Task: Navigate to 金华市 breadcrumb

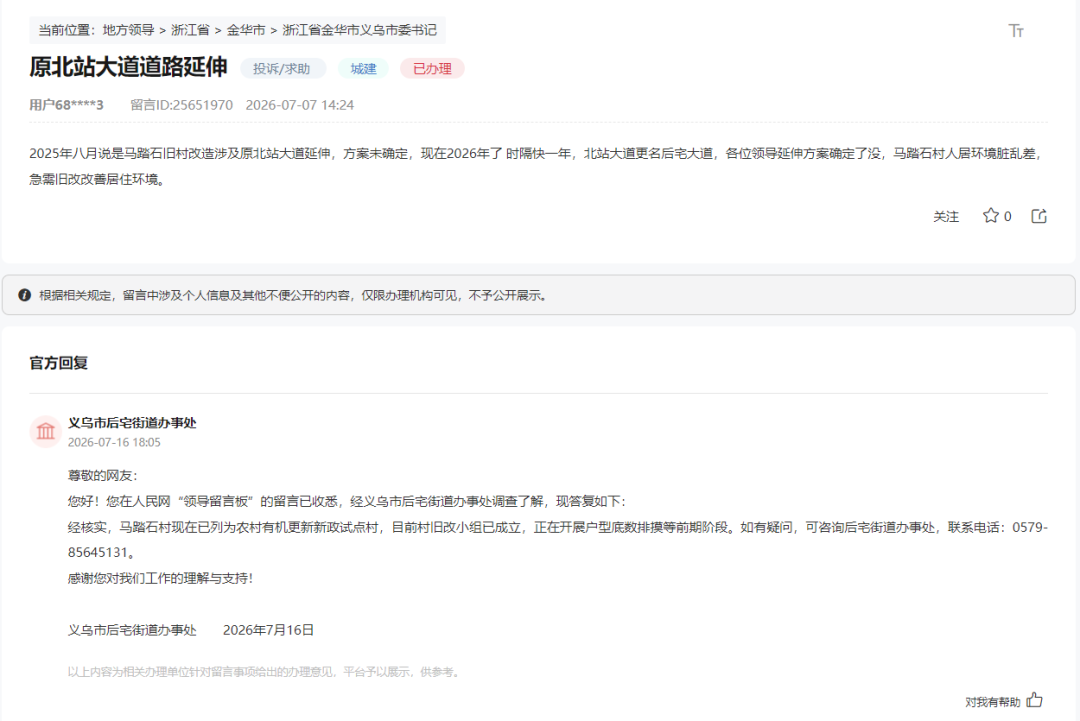Action: click(x=246, y=30)
